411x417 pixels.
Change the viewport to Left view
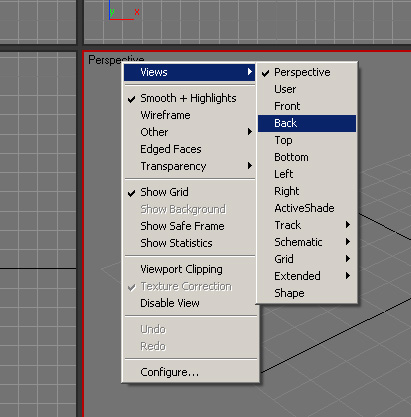[x=307, y=174]
